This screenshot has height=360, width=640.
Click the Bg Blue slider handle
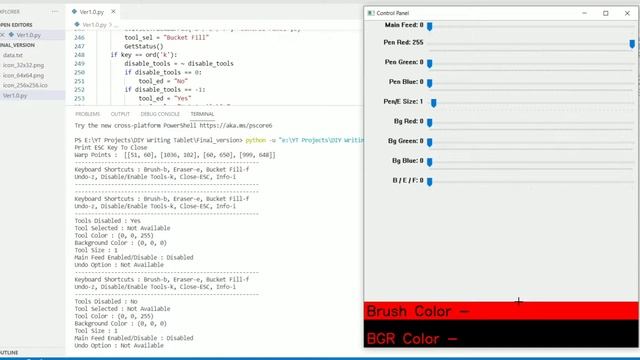pyautogui.click(x=429, y=162)
